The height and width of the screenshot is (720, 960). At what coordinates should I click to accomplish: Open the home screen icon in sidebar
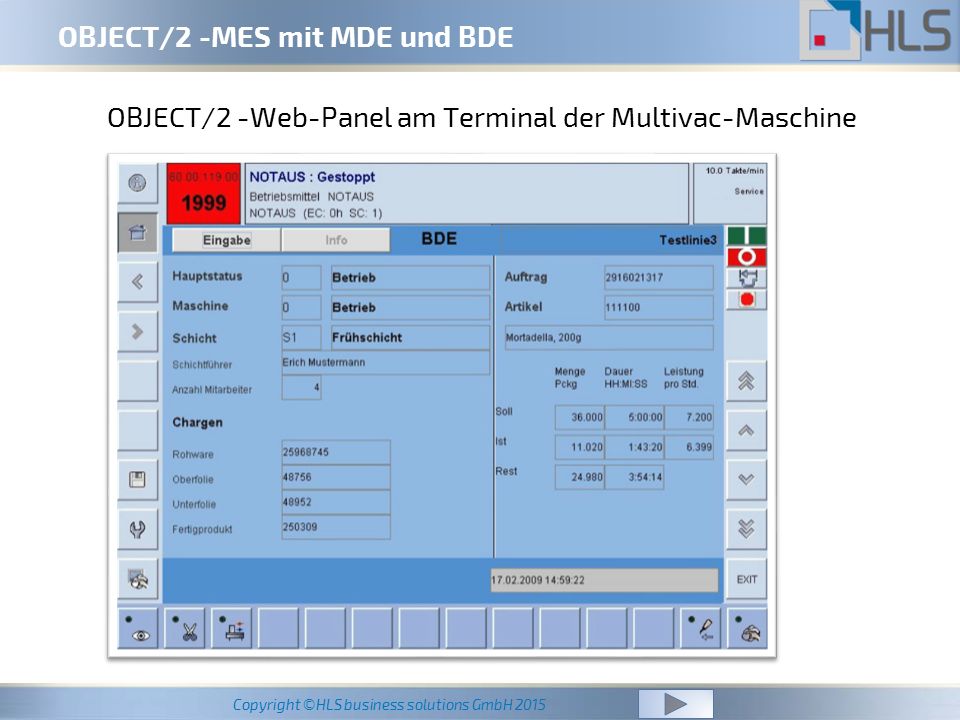[138, 233]
